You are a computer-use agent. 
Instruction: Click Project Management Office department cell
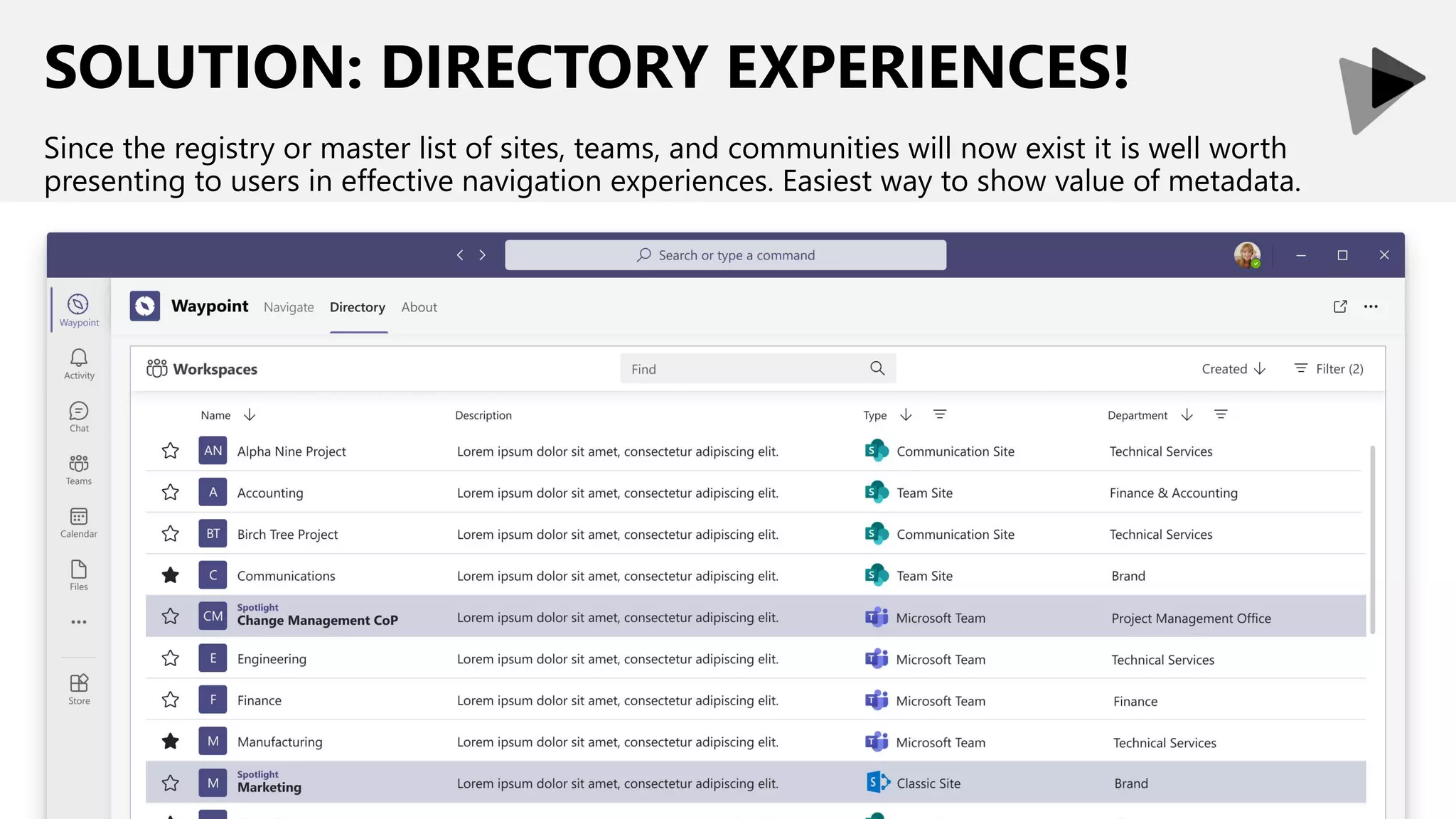1191,618
